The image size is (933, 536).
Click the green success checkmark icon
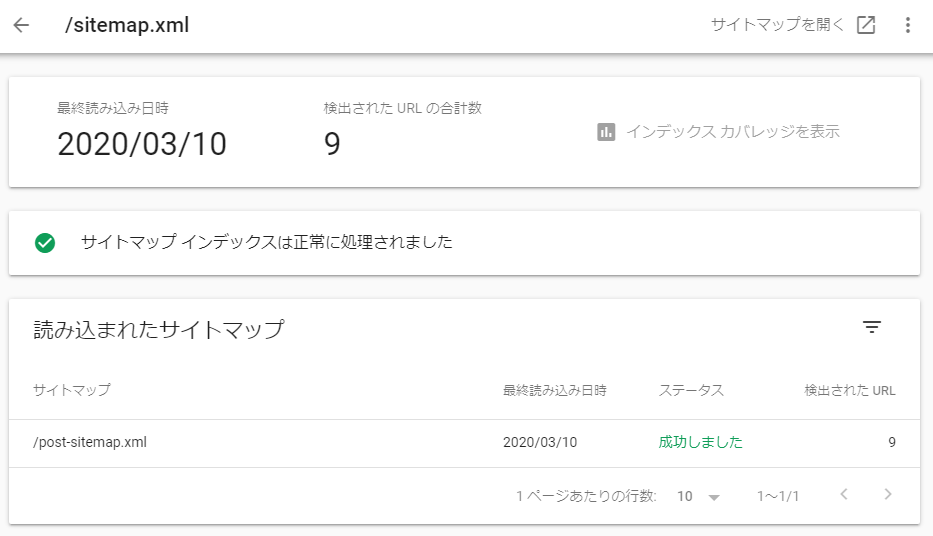pos(45,243)
